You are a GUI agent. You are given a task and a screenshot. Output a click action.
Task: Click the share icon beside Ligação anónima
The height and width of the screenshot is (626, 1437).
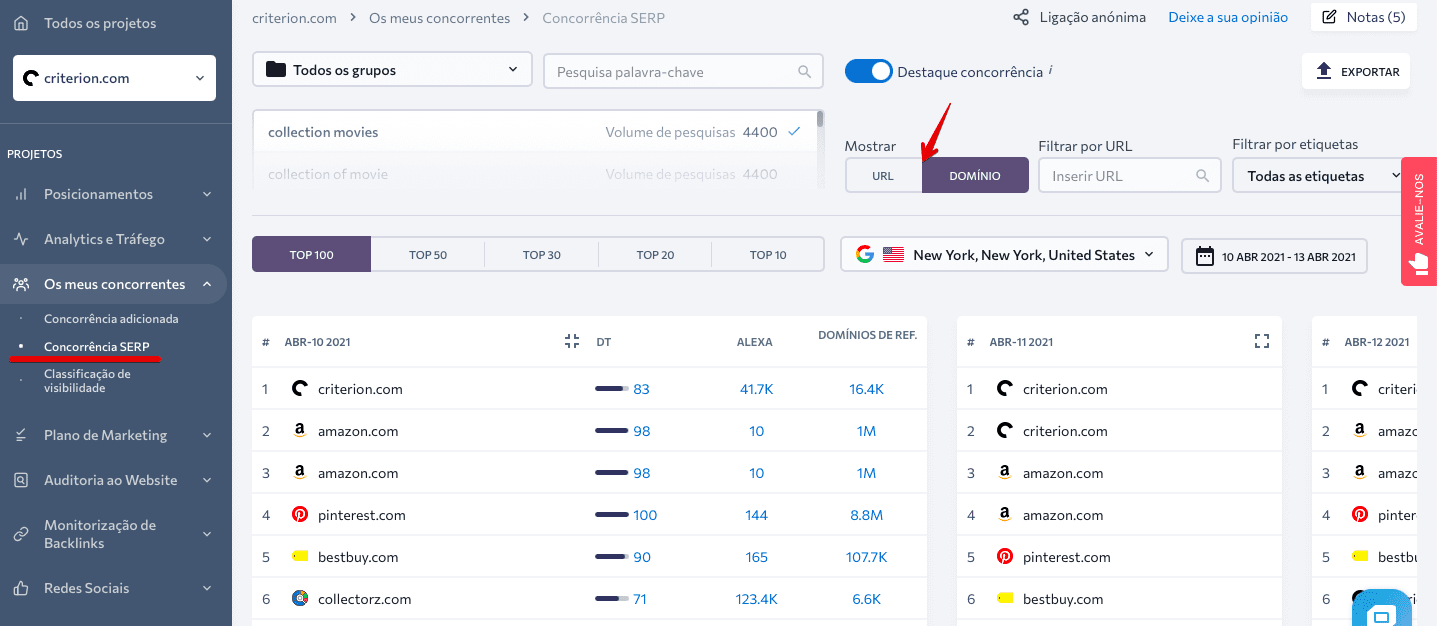point(1021,17)
